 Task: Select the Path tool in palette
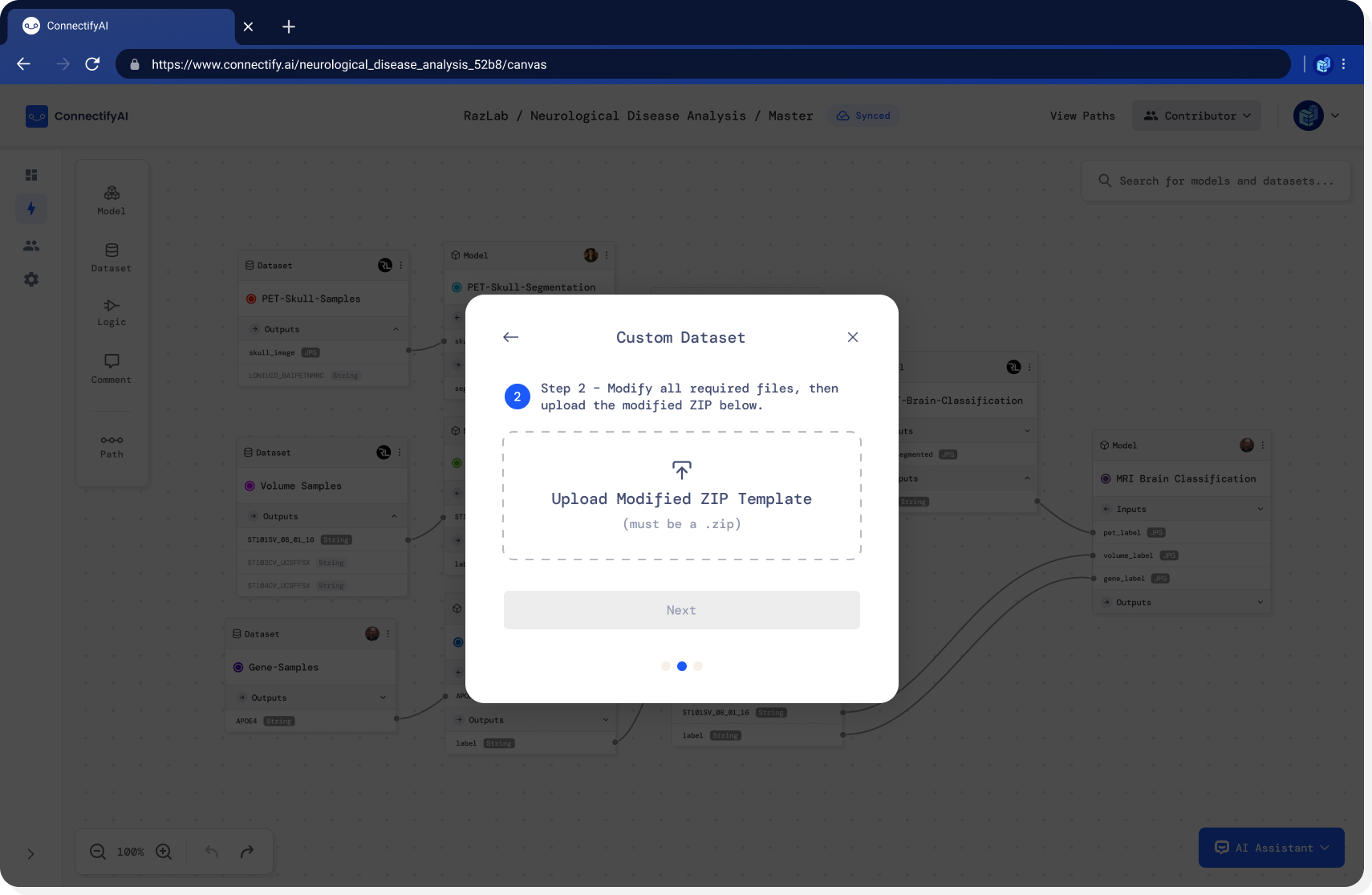pyautogui.click(x=112, y=446)
